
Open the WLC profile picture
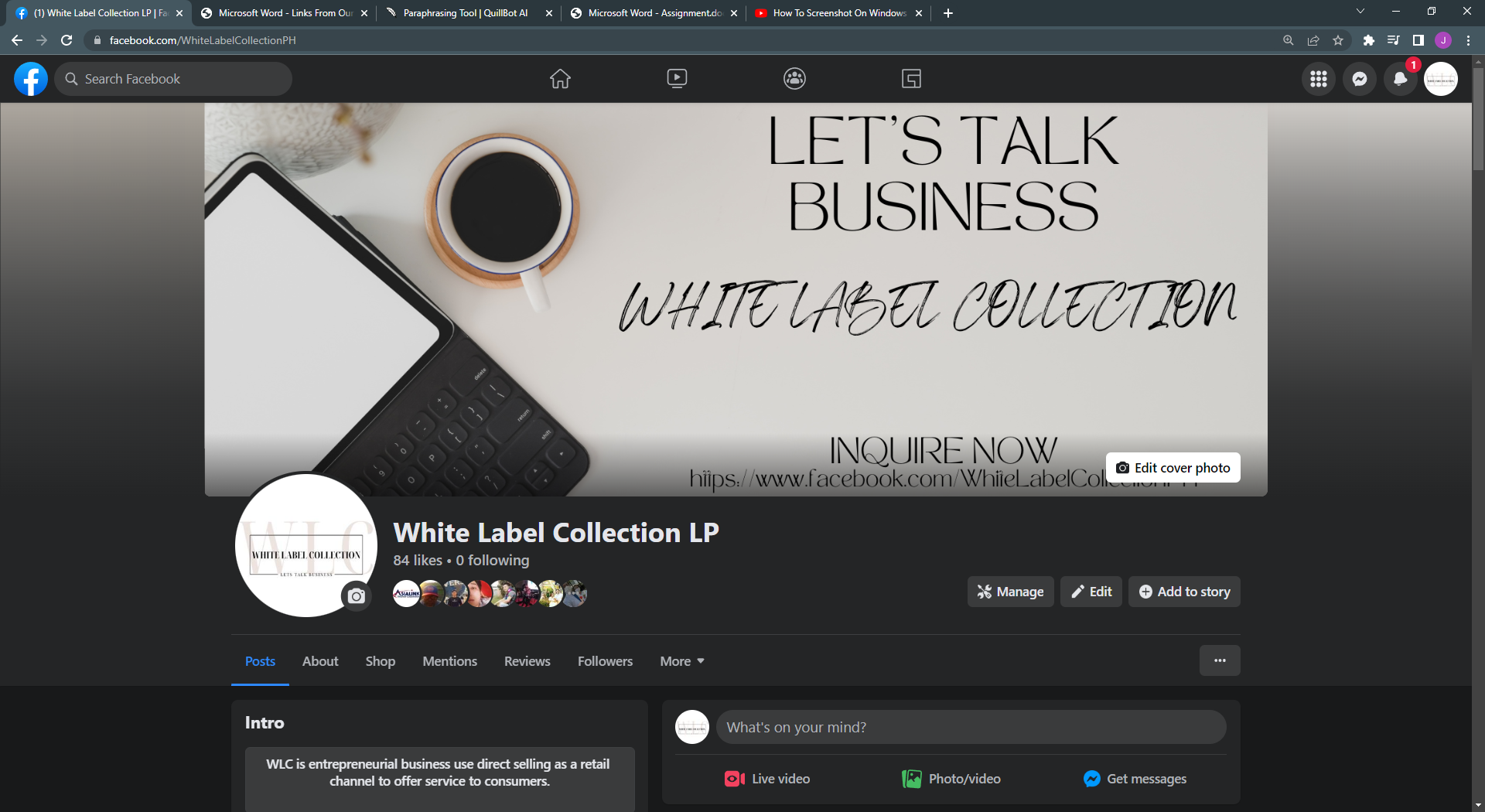[306, 545]
